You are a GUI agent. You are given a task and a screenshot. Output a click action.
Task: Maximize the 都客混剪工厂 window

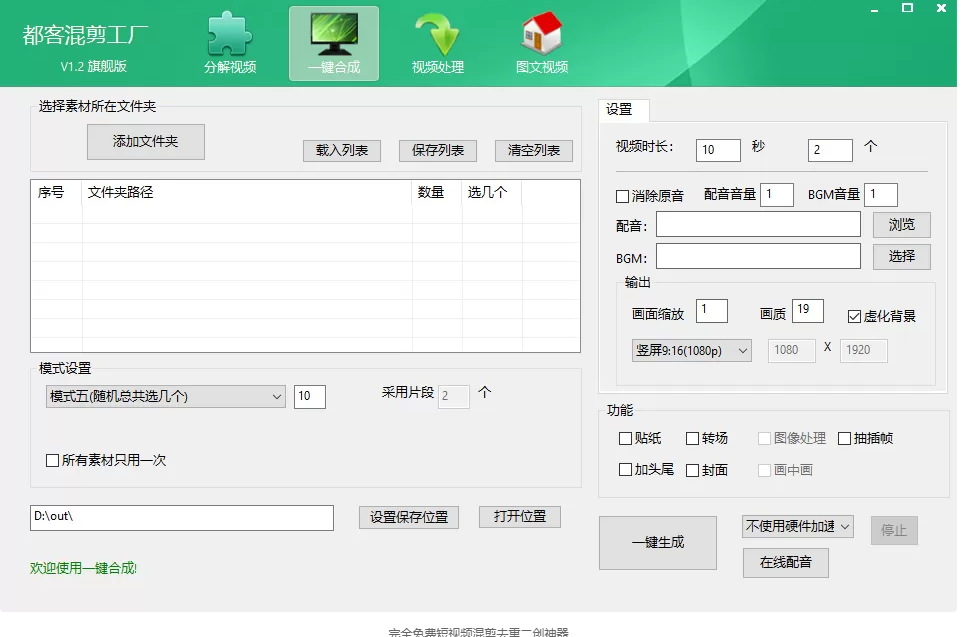pyautogui.click(x=907, y=8)
